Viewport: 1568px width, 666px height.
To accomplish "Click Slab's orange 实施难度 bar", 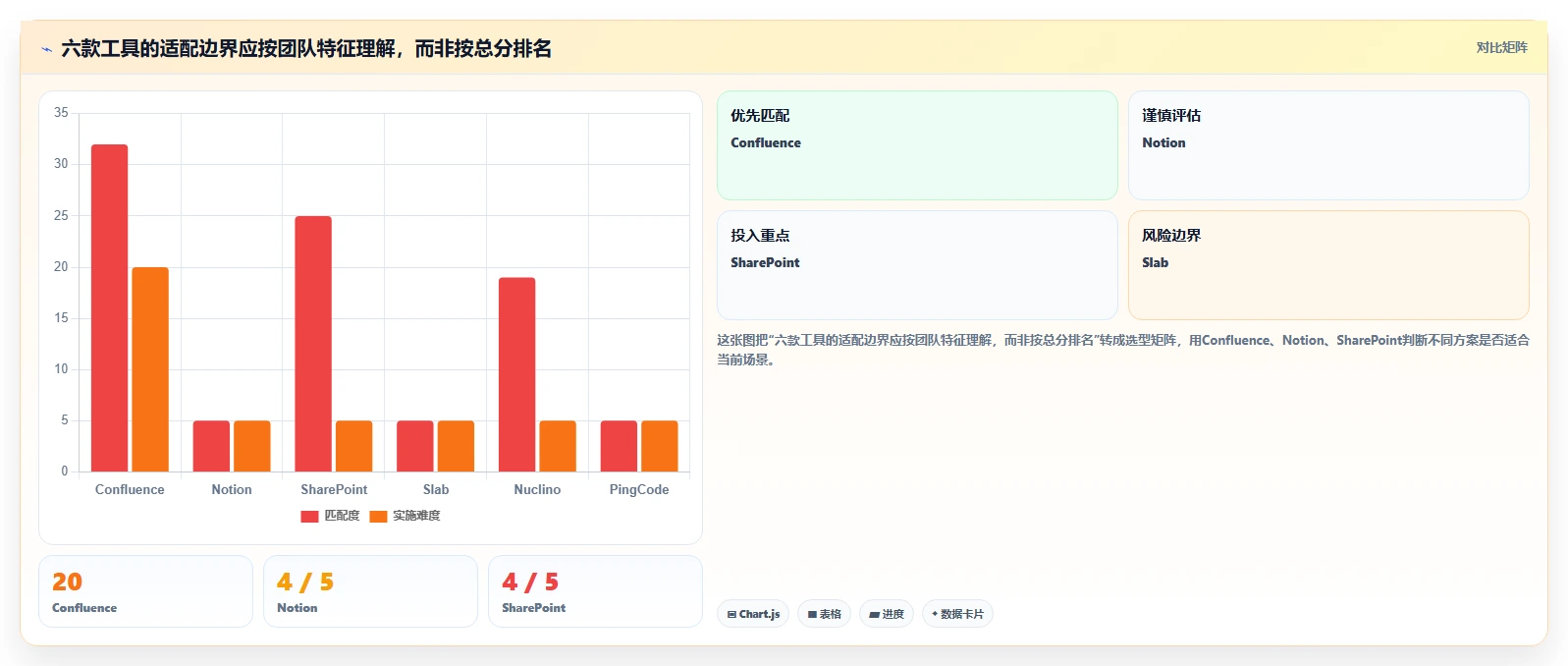I will click(x=456, y=446).
